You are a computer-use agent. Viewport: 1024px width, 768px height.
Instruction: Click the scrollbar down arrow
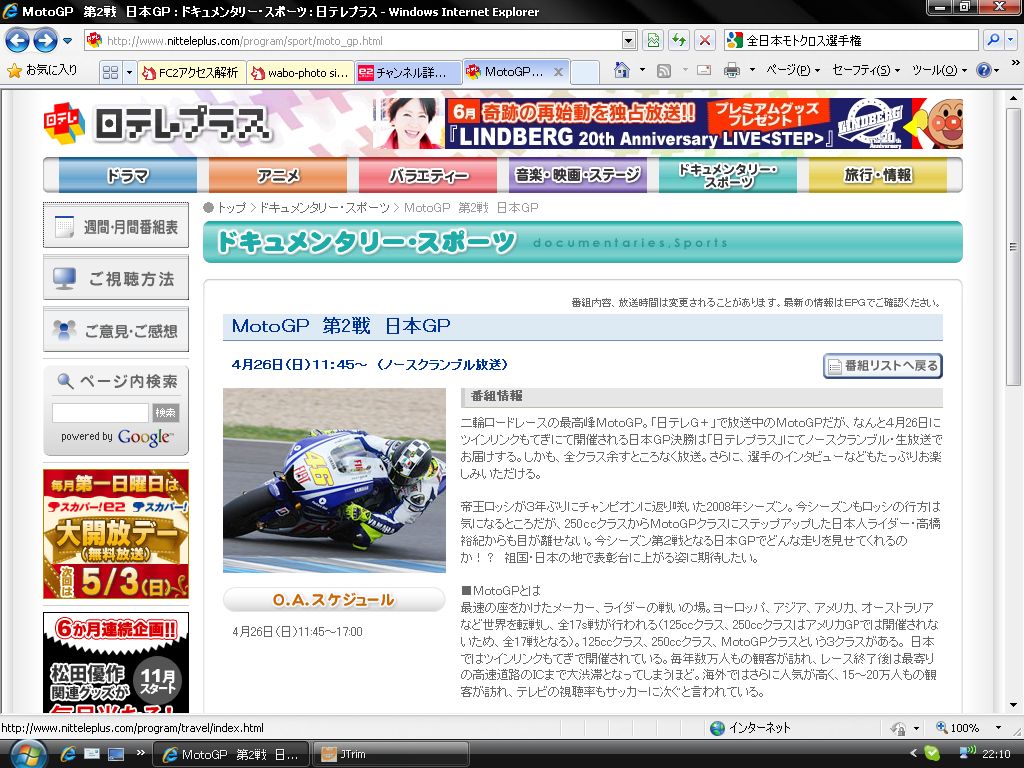(x=1013, y=705)
